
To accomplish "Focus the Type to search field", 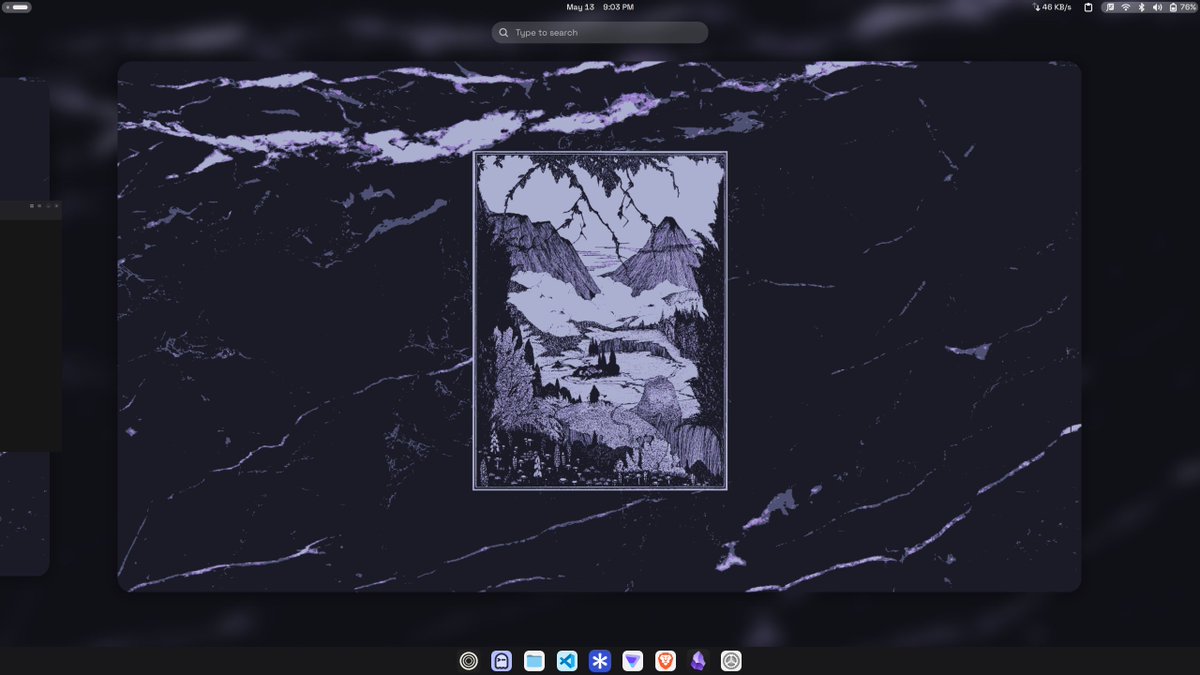I will tap(600, 33).
